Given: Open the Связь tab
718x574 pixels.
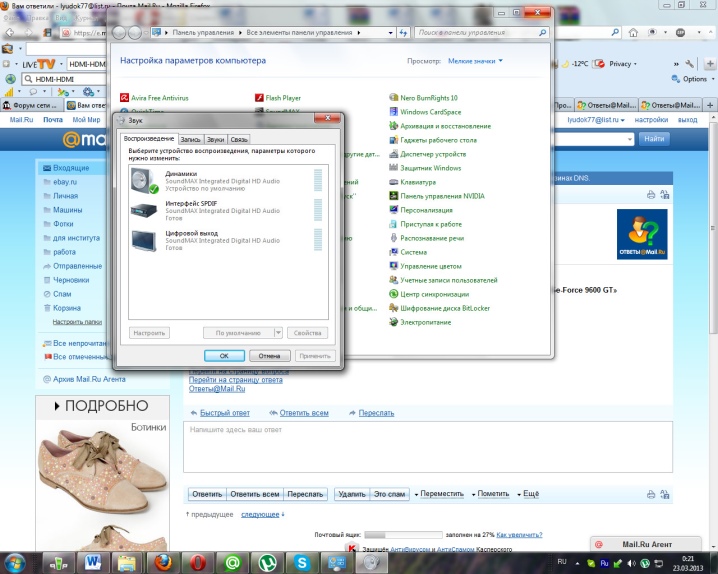Looking at the screenshot, I should pos(239,140).
